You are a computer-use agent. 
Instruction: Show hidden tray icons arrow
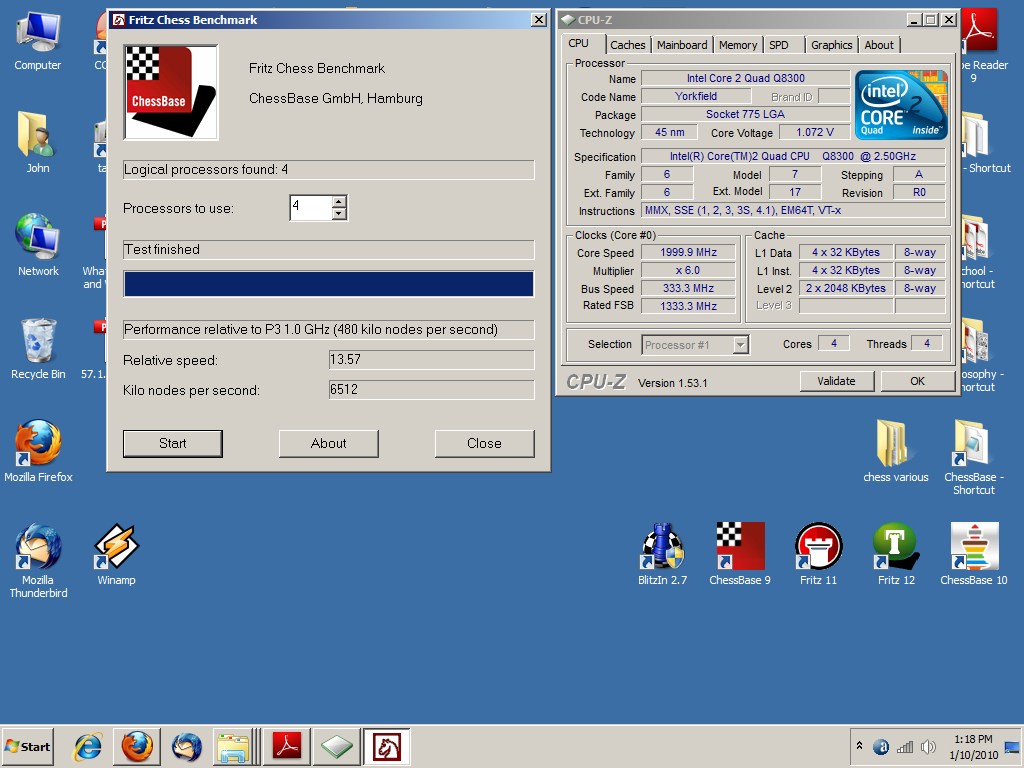tap(859, 746)
